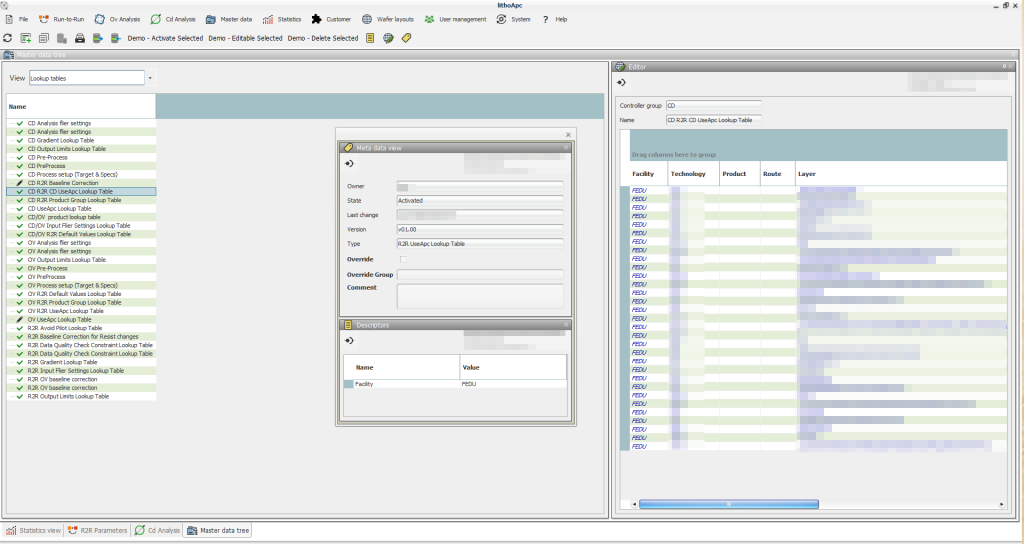Open the Run-to-Run menu

click(61, 20)
